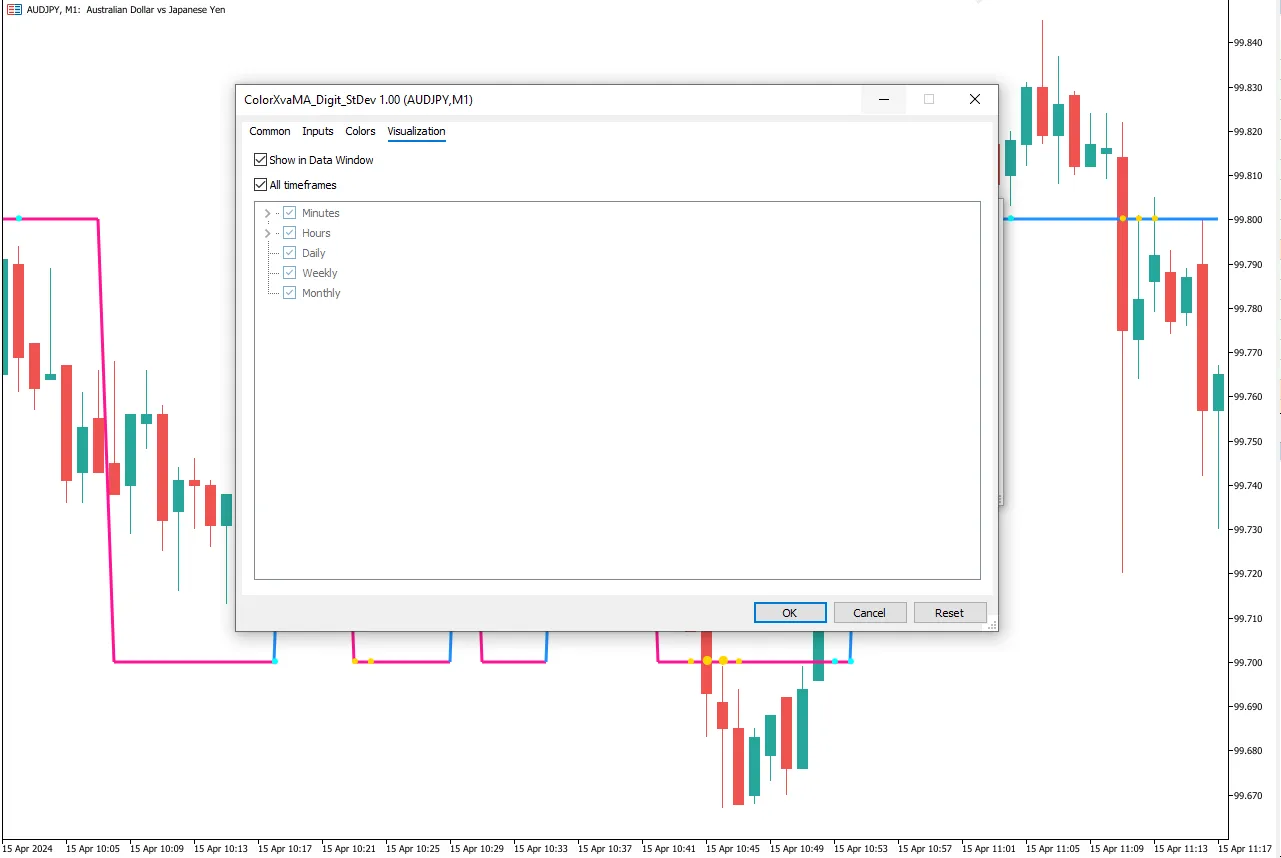The image size is (1281, 858).
Task: Expand the Minutes tree node
Action: click(x=267, y=213)
